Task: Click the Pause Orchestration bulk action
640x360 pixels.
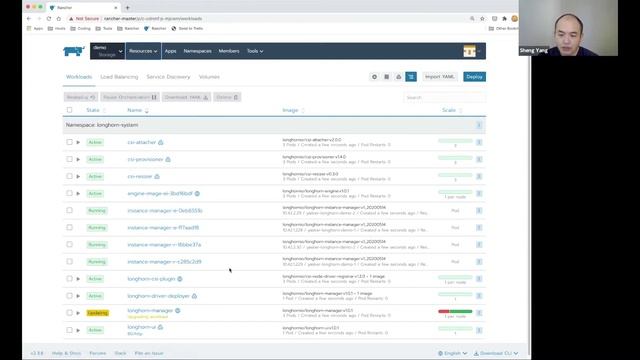Action: coord(130,97)
